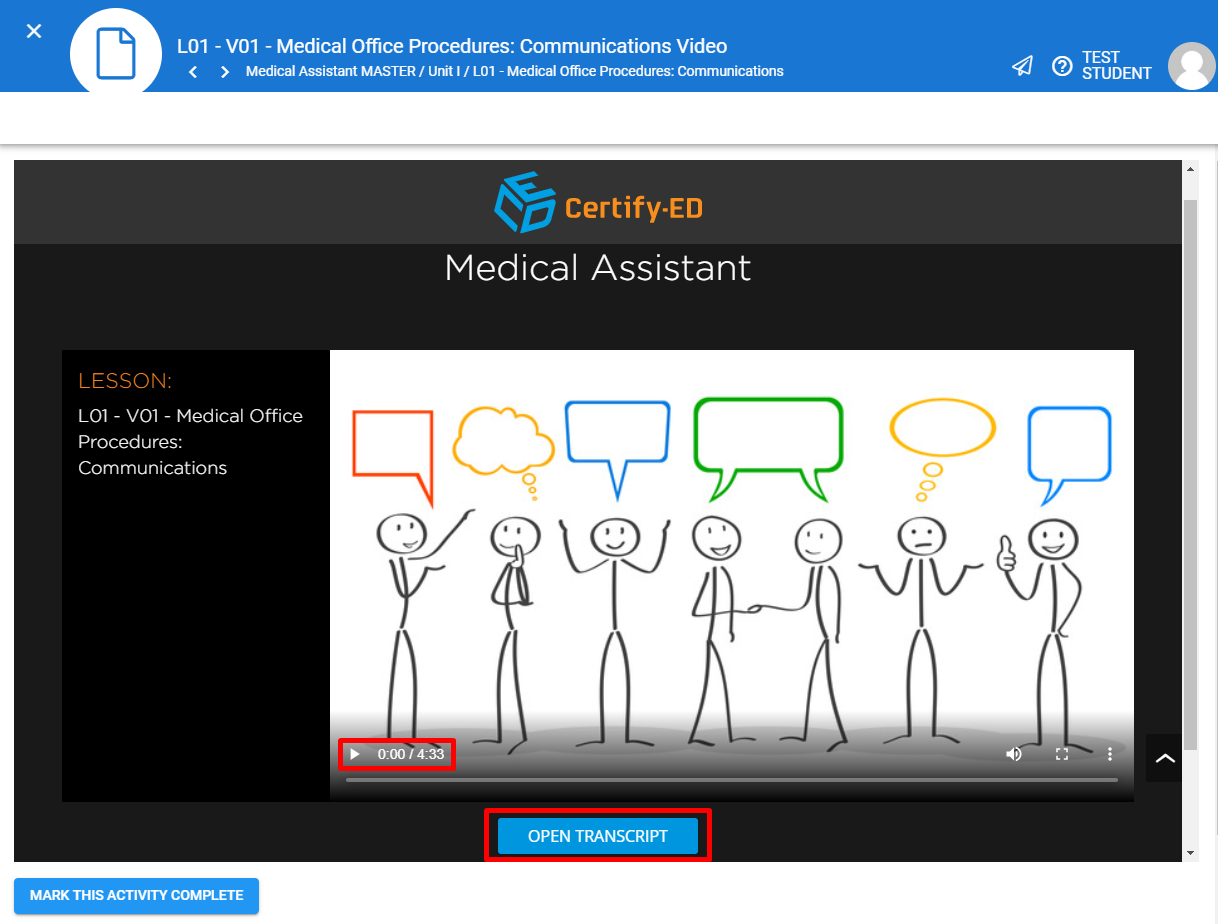The width and height of the screenshot is (1218, 924).
Task: Click the Medical Assistant heading
Action: point(598,268)
